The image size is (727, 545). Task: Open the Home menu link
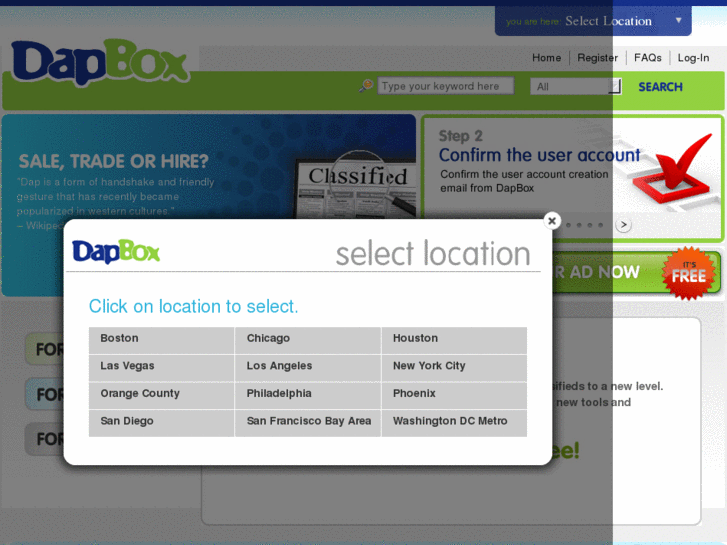[x=546, y=58]
